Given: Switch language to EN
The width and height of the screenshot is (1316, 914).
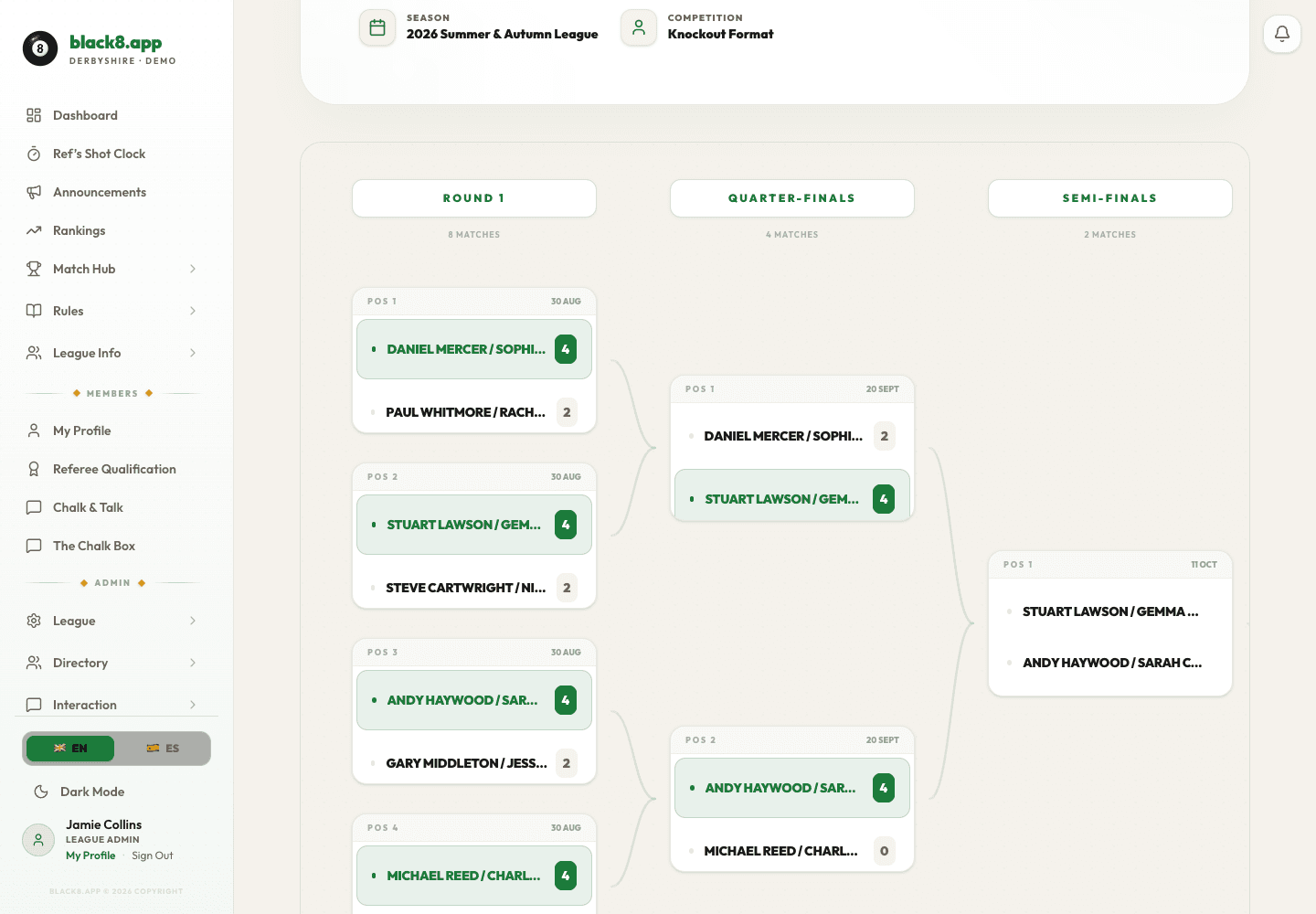Looking at the screenshot, I should coord(70,749).
